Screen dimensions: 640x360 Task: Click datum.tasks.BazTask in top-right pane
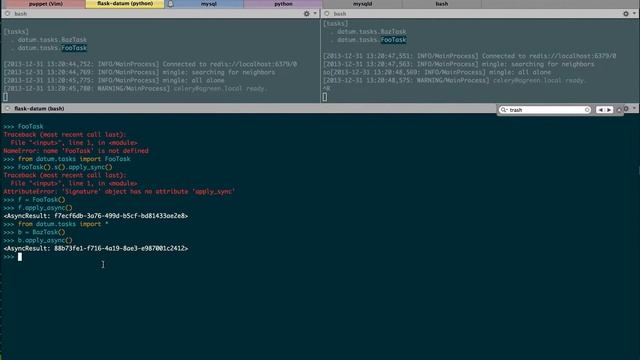click(371, 31)
